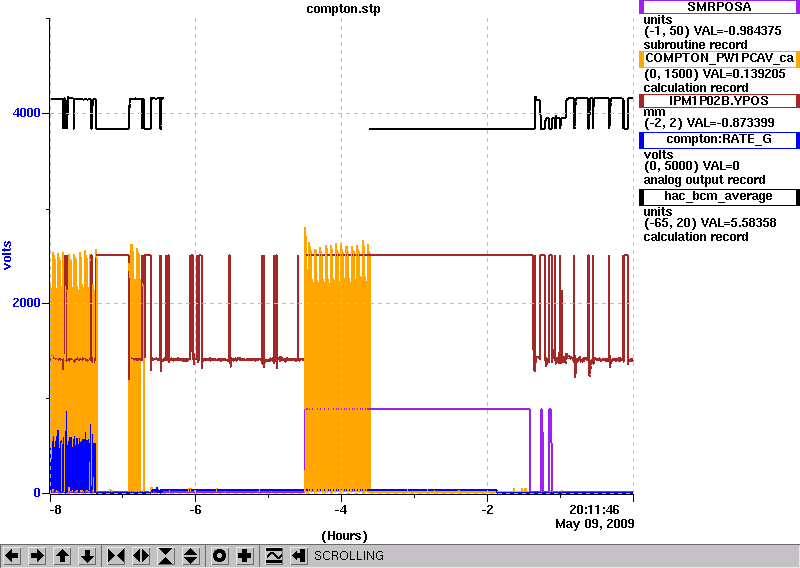This screenshot has width=800, height=568.
Task: Pan the plot down with the down arrow
Action: pos(87,555)
